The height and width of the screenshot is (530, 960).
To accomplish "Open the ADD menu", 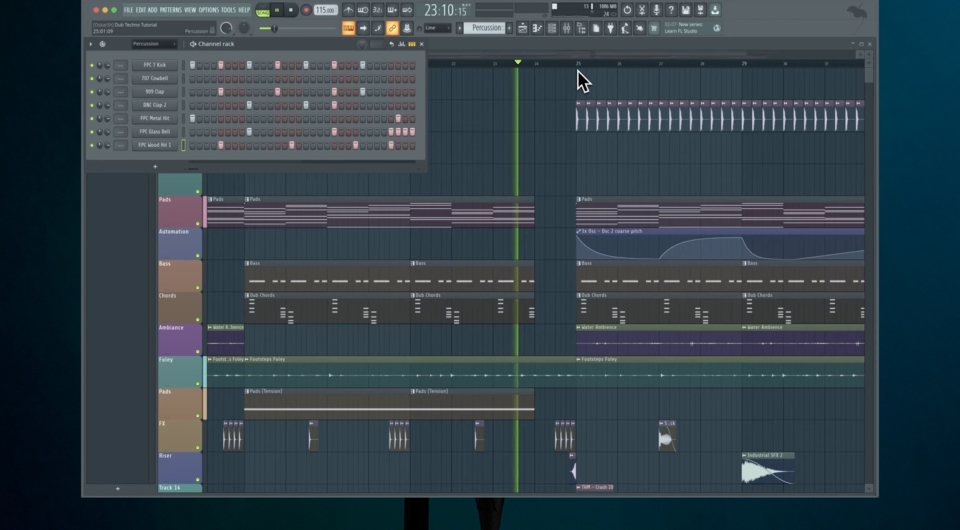I will [x=152, y=10].
